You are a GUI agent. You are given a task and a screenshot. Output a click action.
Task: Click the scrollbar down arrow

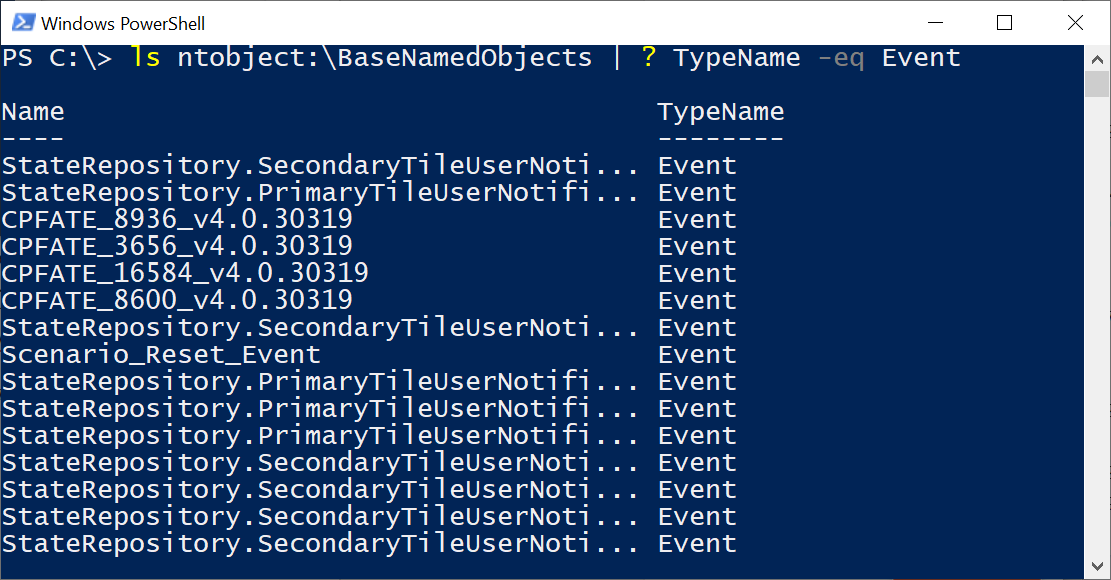(x=1097, y=566)
